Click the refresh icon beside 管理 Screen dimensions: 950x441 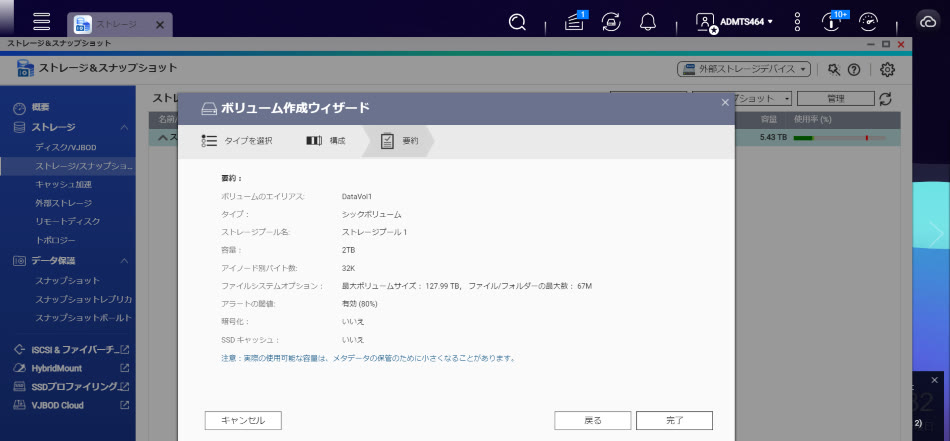(x=885, y=99)
